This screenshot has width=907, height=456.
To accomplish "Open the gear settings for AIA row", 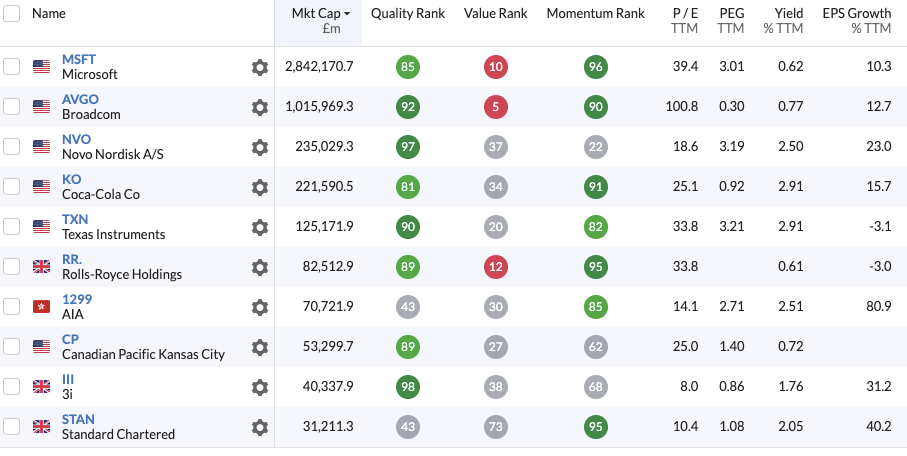I will (x=260, y=307).
